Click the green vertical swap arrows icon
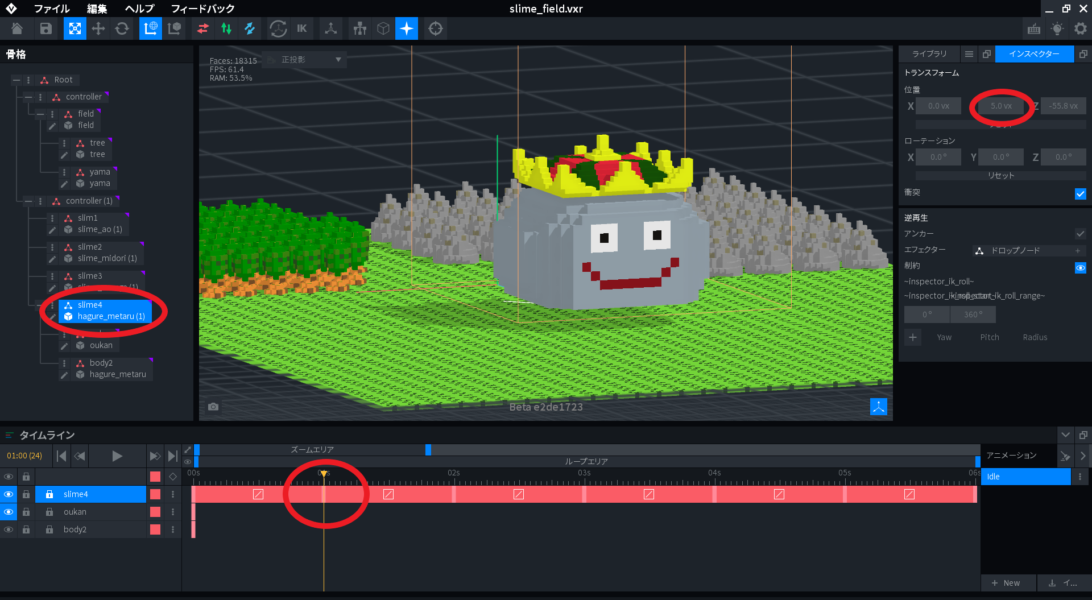Viewport: 1092px width, 600px height. click(x=226, y=29)
